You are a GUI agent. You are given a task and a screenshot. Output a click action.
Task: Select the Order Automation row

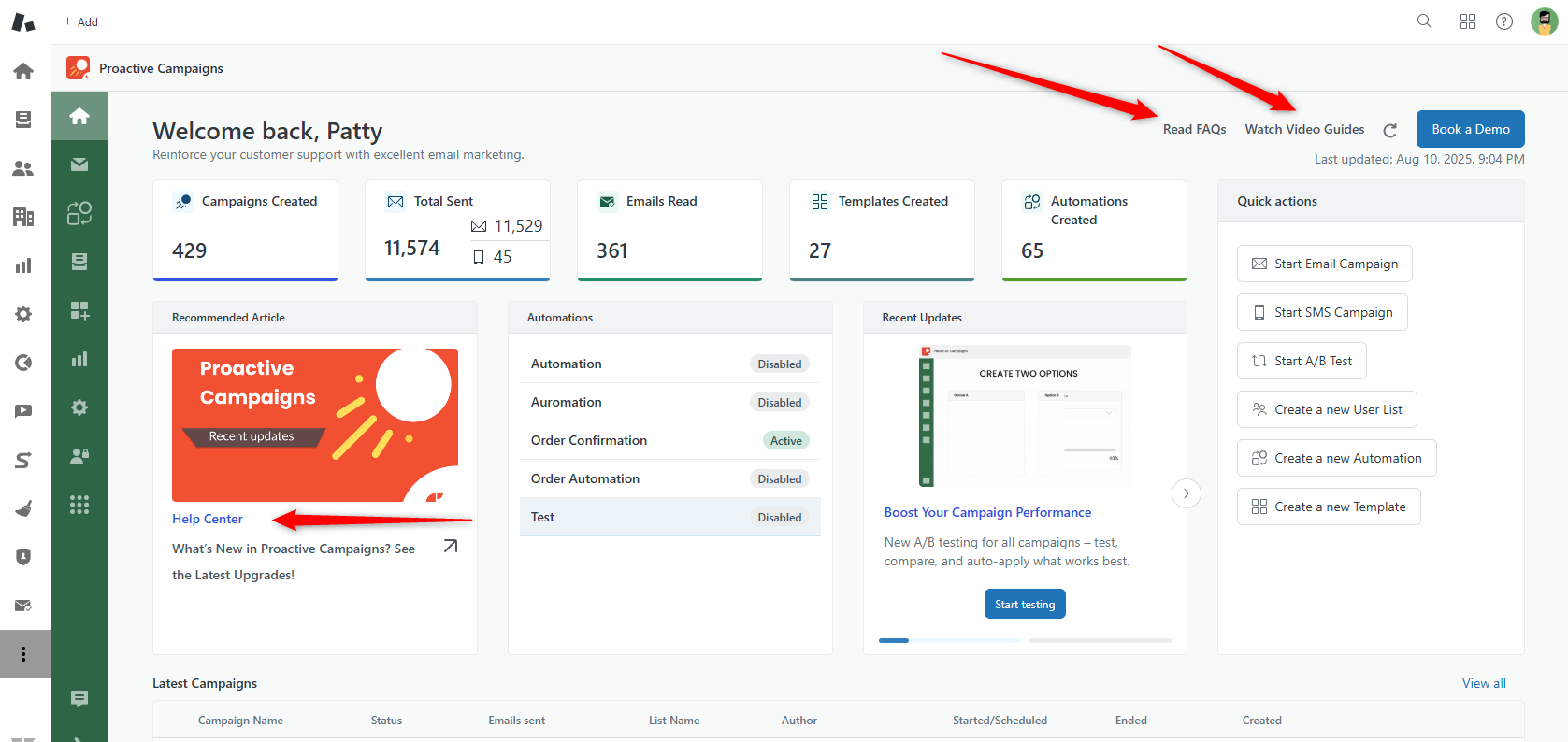coord(670,478)
